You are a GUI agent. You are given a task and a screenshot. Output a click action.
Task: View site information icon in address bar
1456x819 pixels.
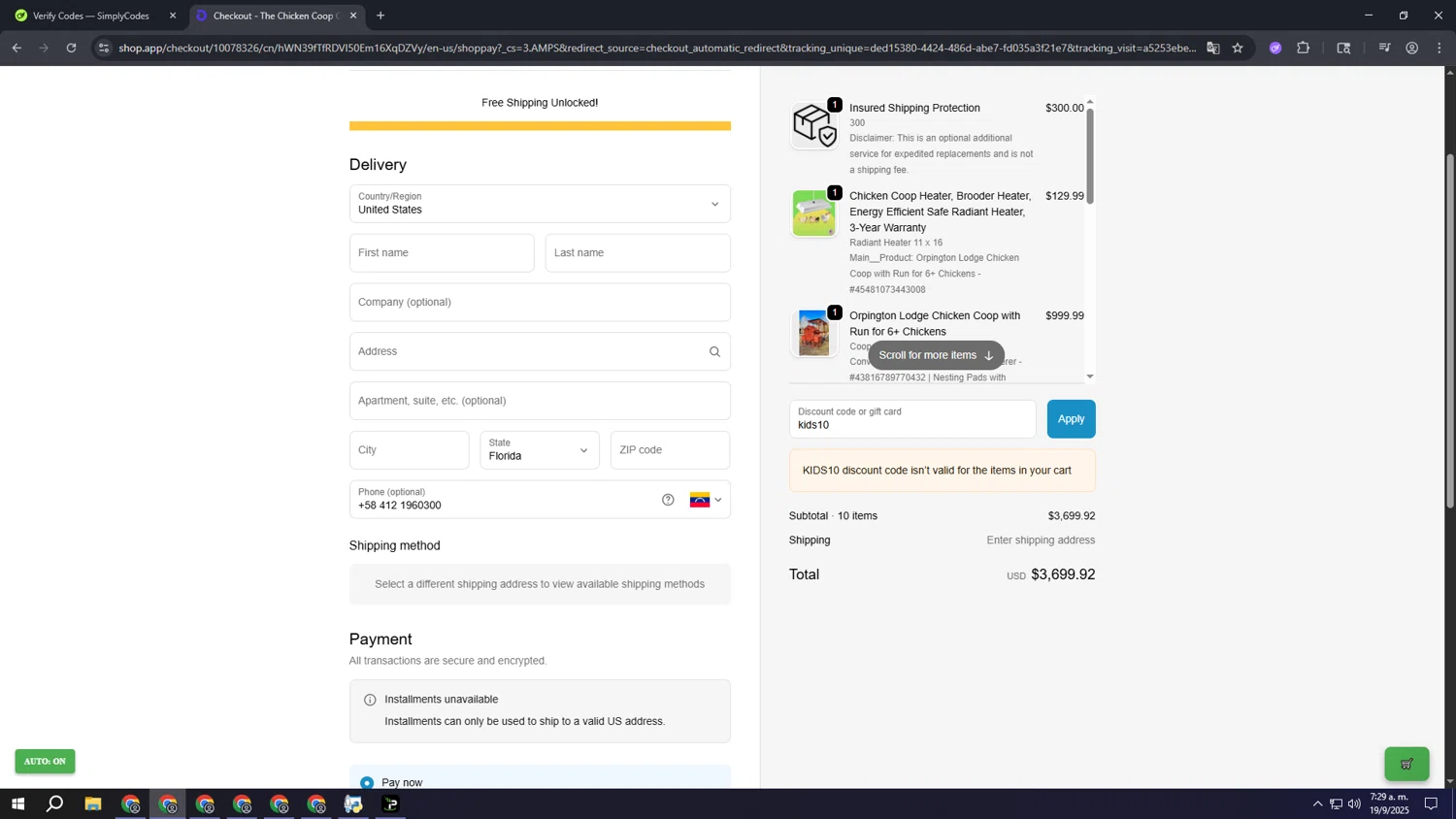pos(105,48)
